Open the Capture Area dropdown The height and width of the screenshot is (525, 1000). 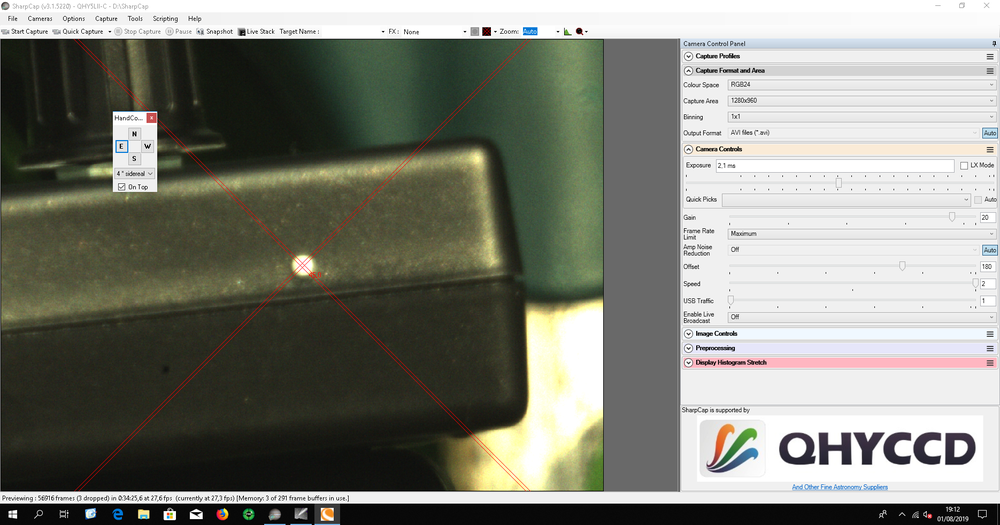[x=862, y=101]
